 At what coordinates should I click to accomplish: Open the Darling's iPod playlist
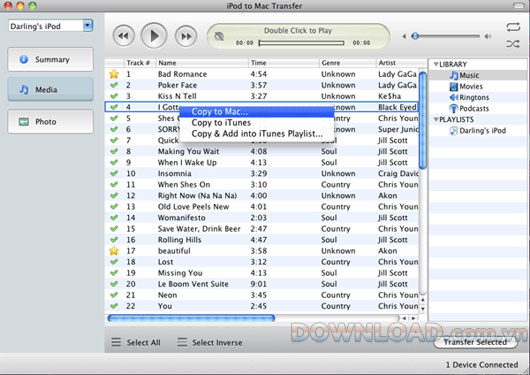point(477,131)
